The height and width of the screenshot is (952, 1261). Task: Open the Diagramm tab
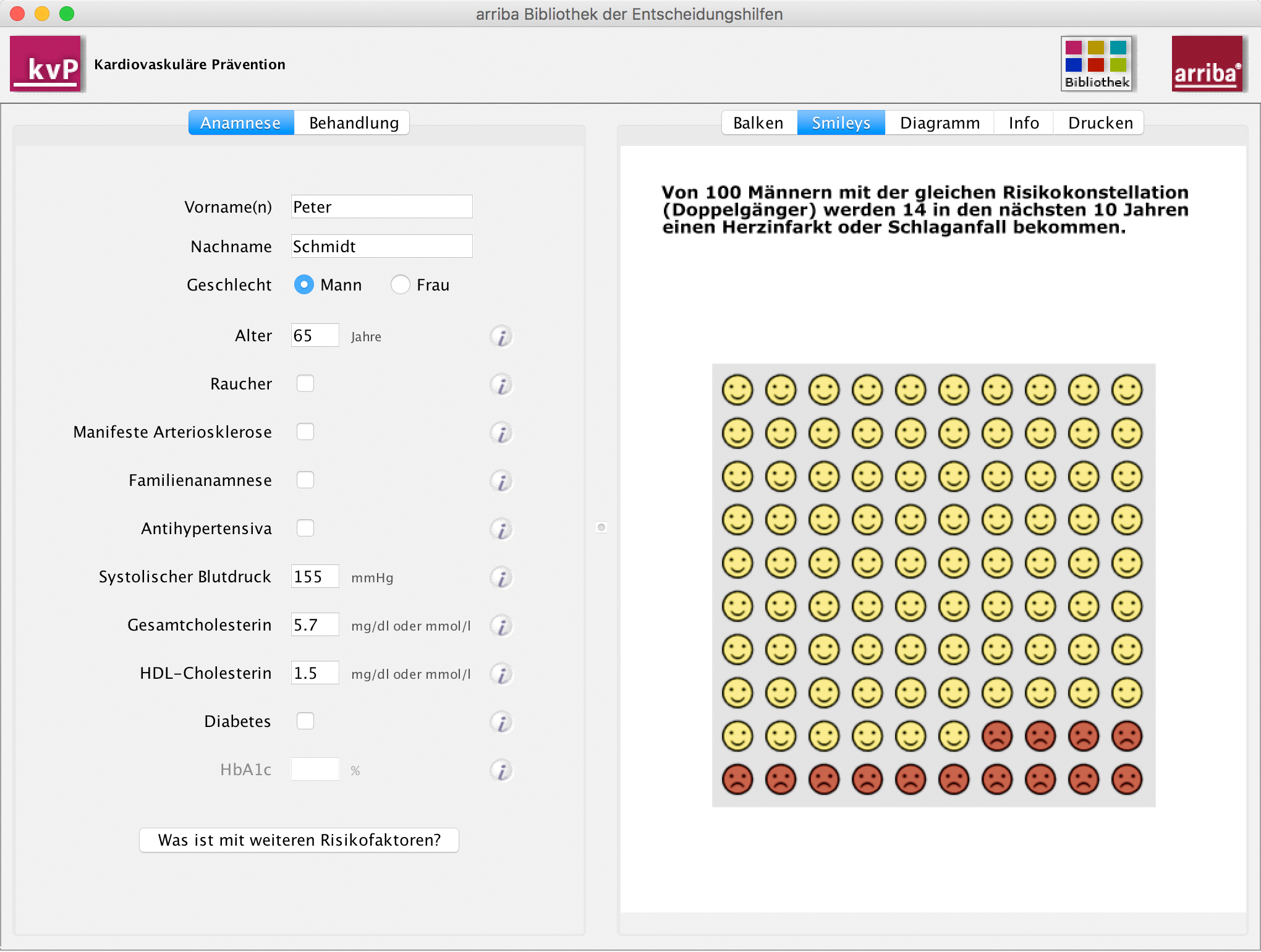point(940,123)
